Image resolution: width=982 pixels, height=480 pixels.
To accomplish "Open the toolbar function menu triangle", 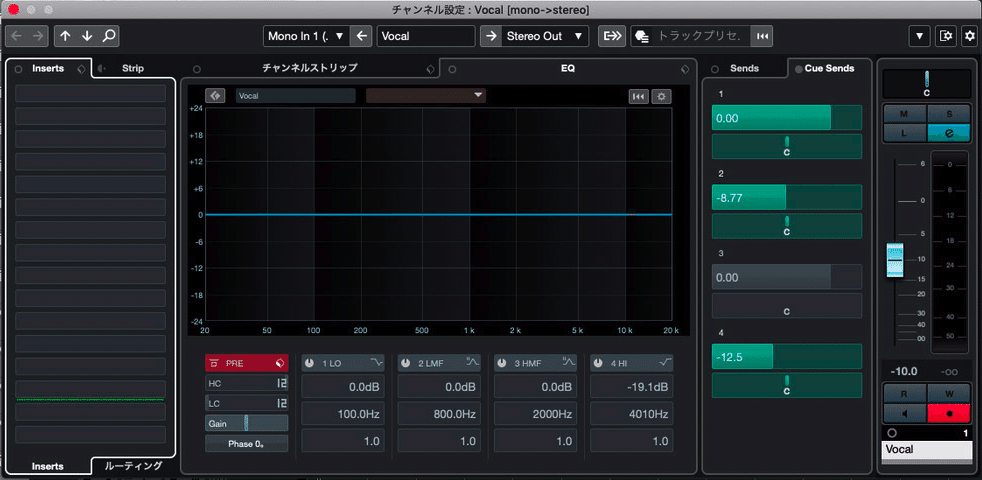I will [919, 36].
